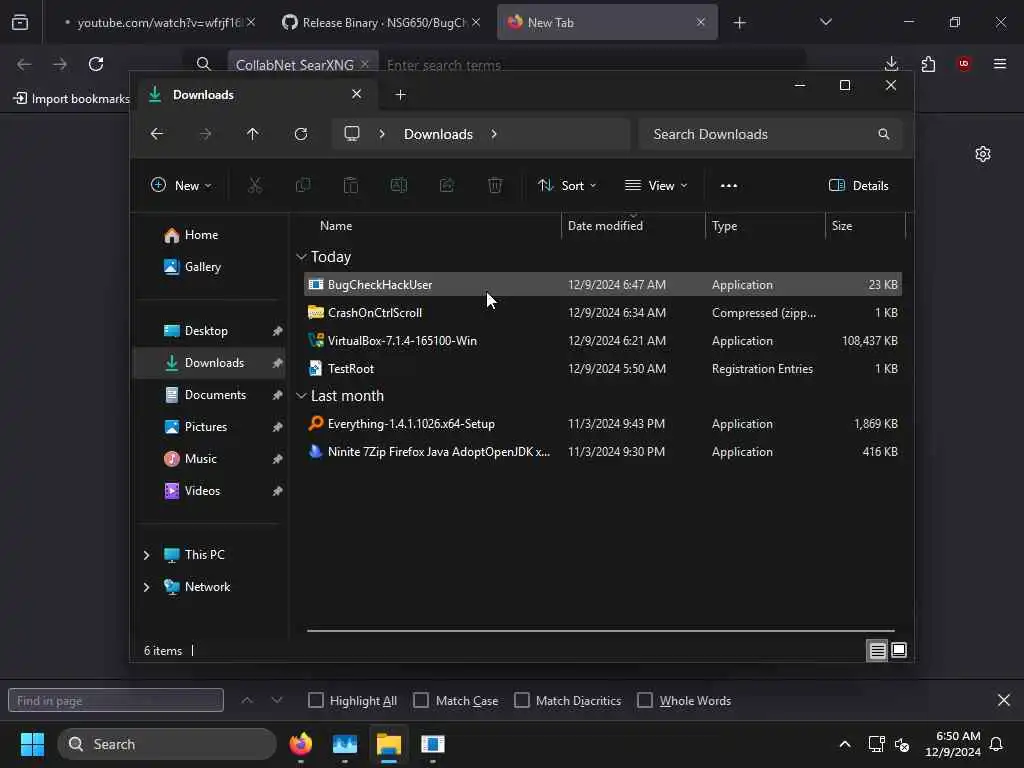Close the Find in page bar
This screenshot has height=768, width=1024.
pyautogui.click(x=1004, y=700)
